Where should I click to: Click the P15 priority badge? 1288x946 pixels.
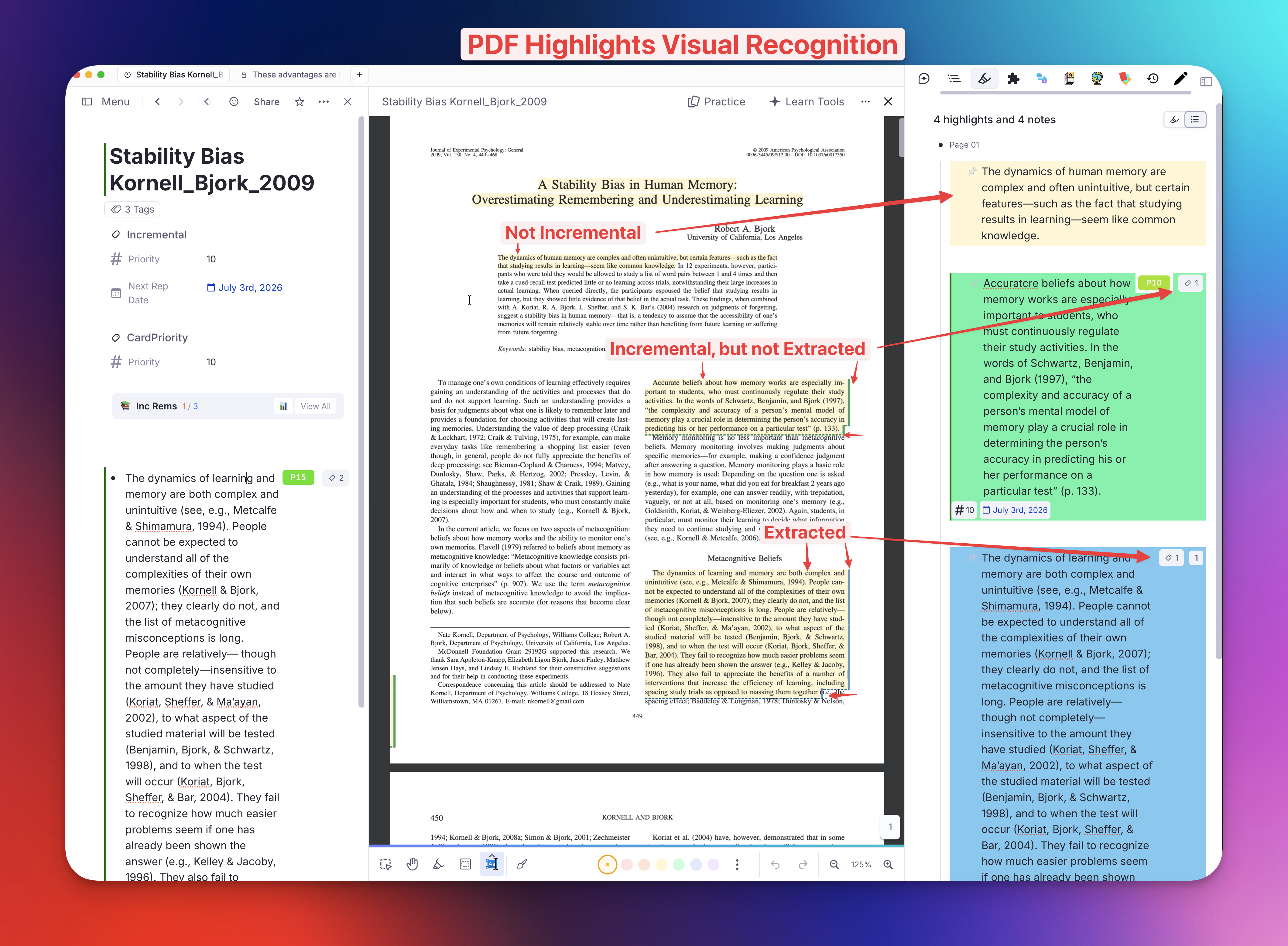click(298, 477)
